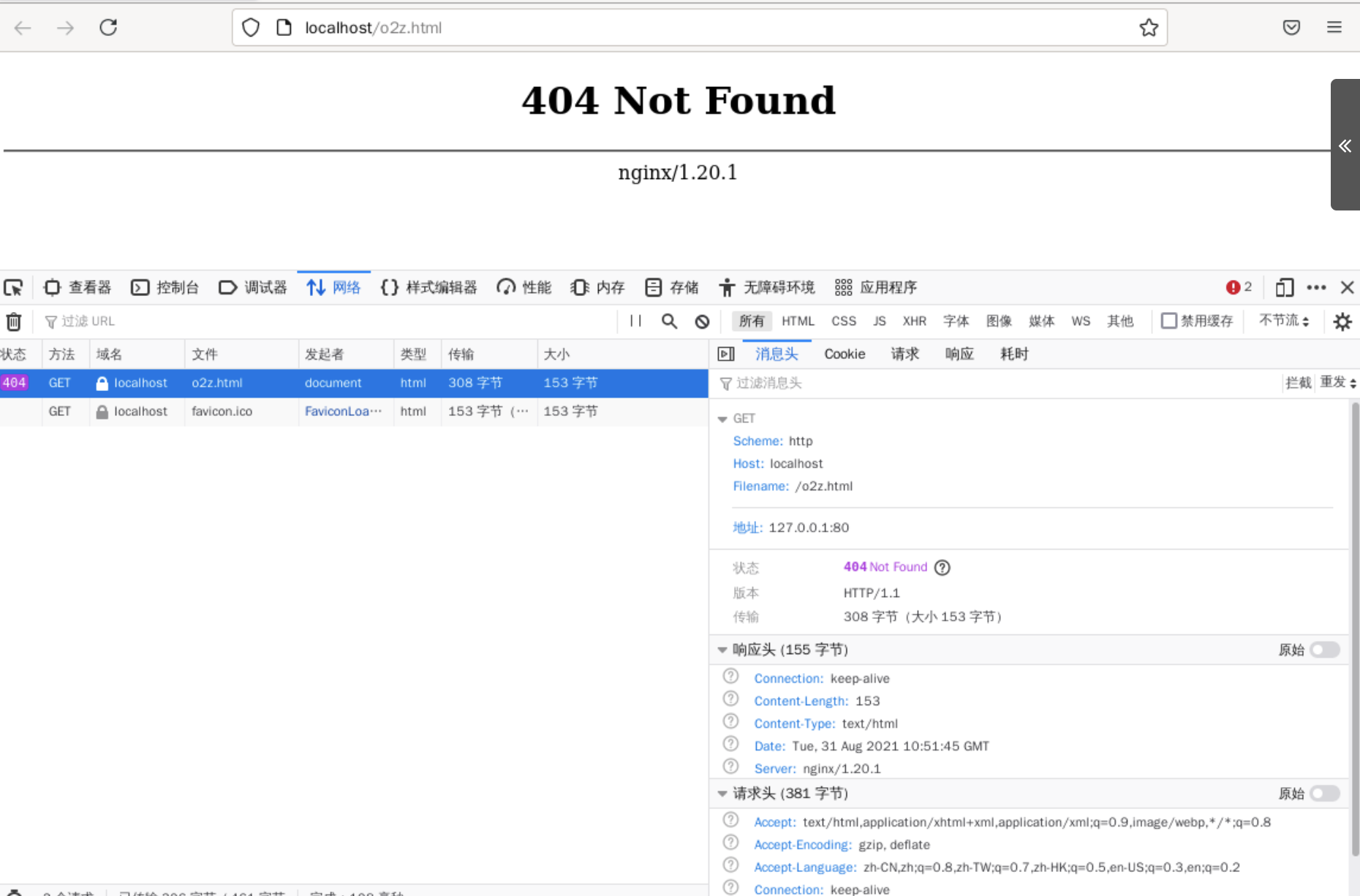Click the page info document icon
Screen dimensions: 1360x896
(284, 28)
